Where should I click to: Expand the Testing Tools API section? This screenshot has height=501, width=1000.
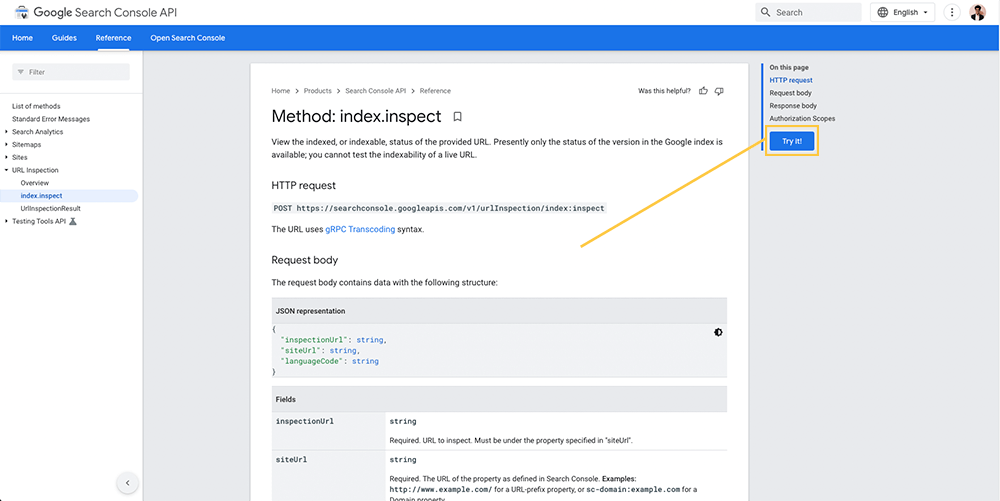coord(6,221)
